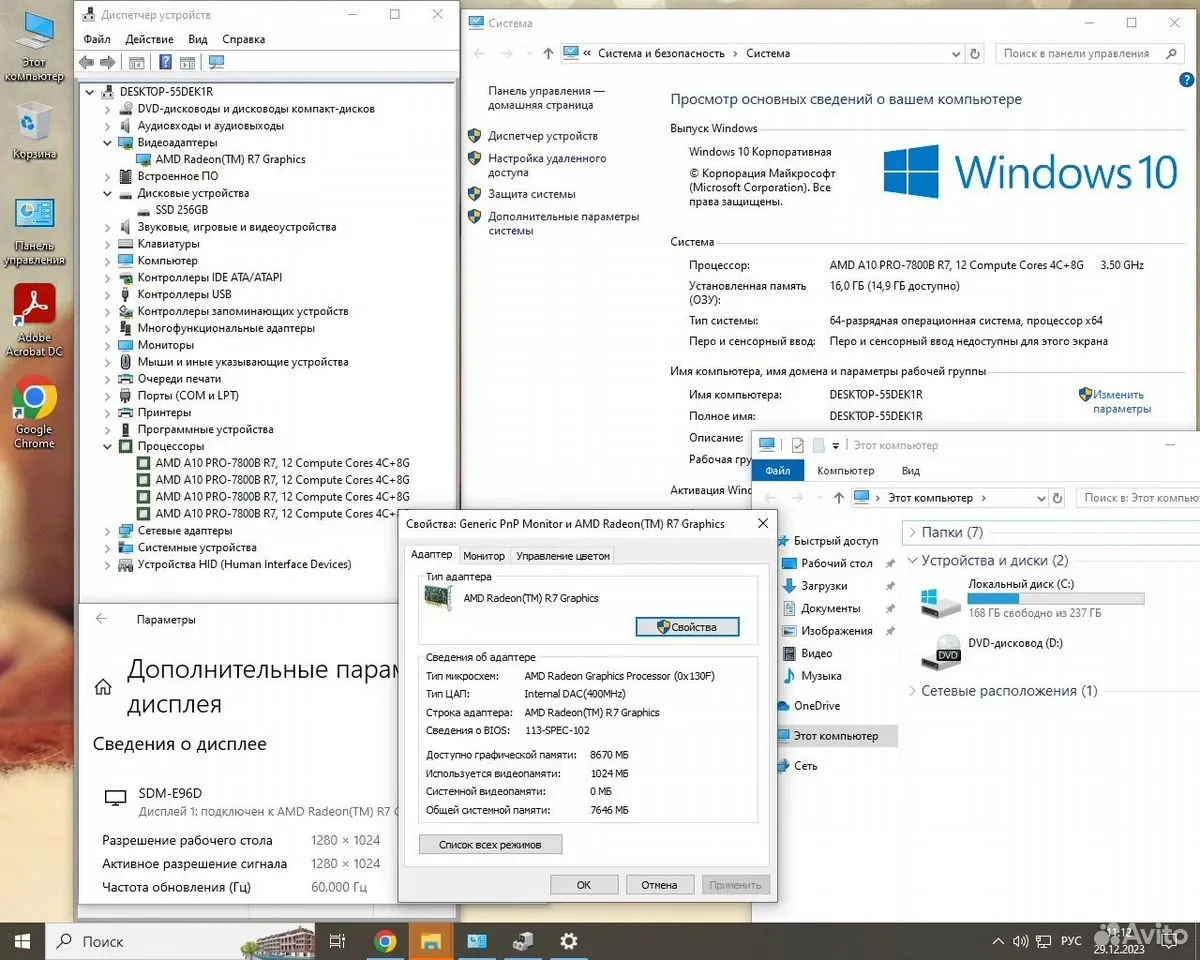Open the Adobe Acrobat DC desktop icon
Image resolution: width=1200 pixels, height=960 pixels.
(34, 320)
